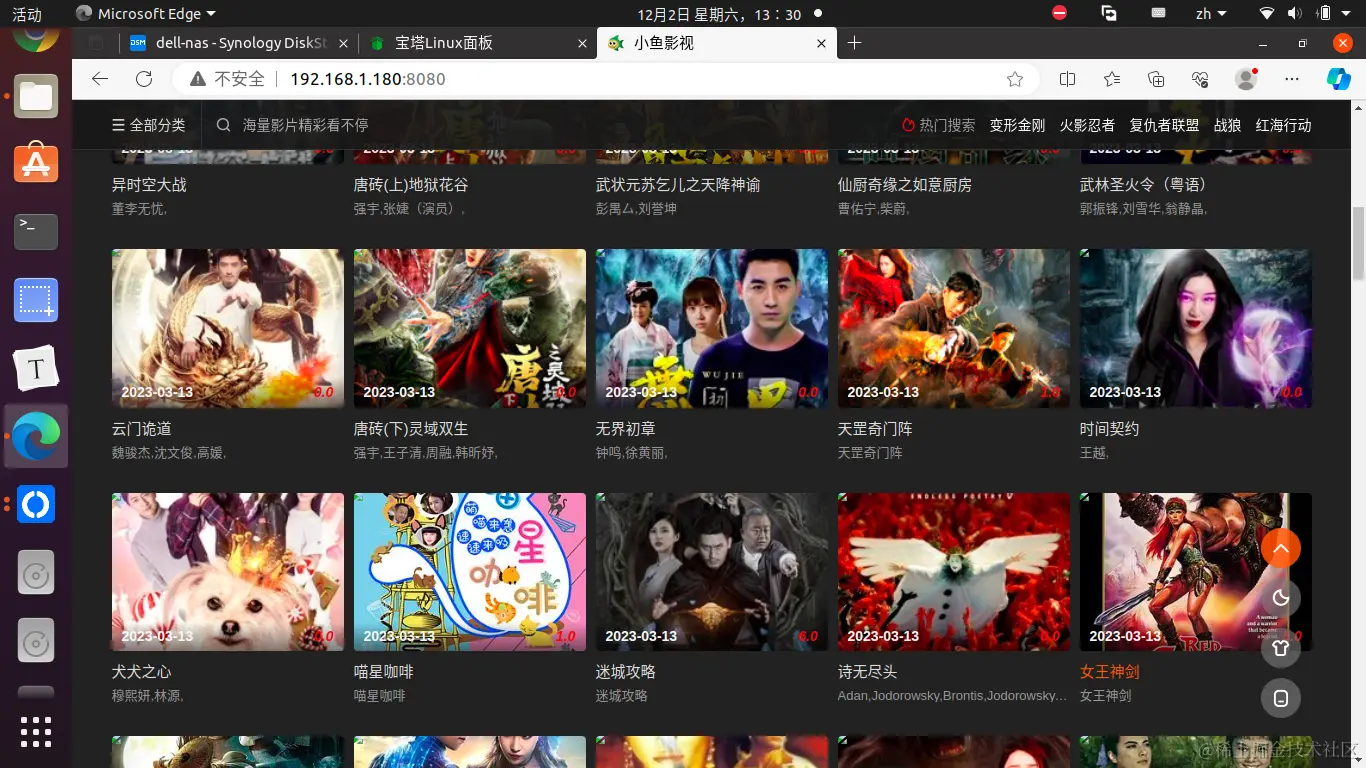The height and width of the screenshot is (768, 1366).
Task: Close the 宝塔Linux面板 tab
Action: point(583,43)
